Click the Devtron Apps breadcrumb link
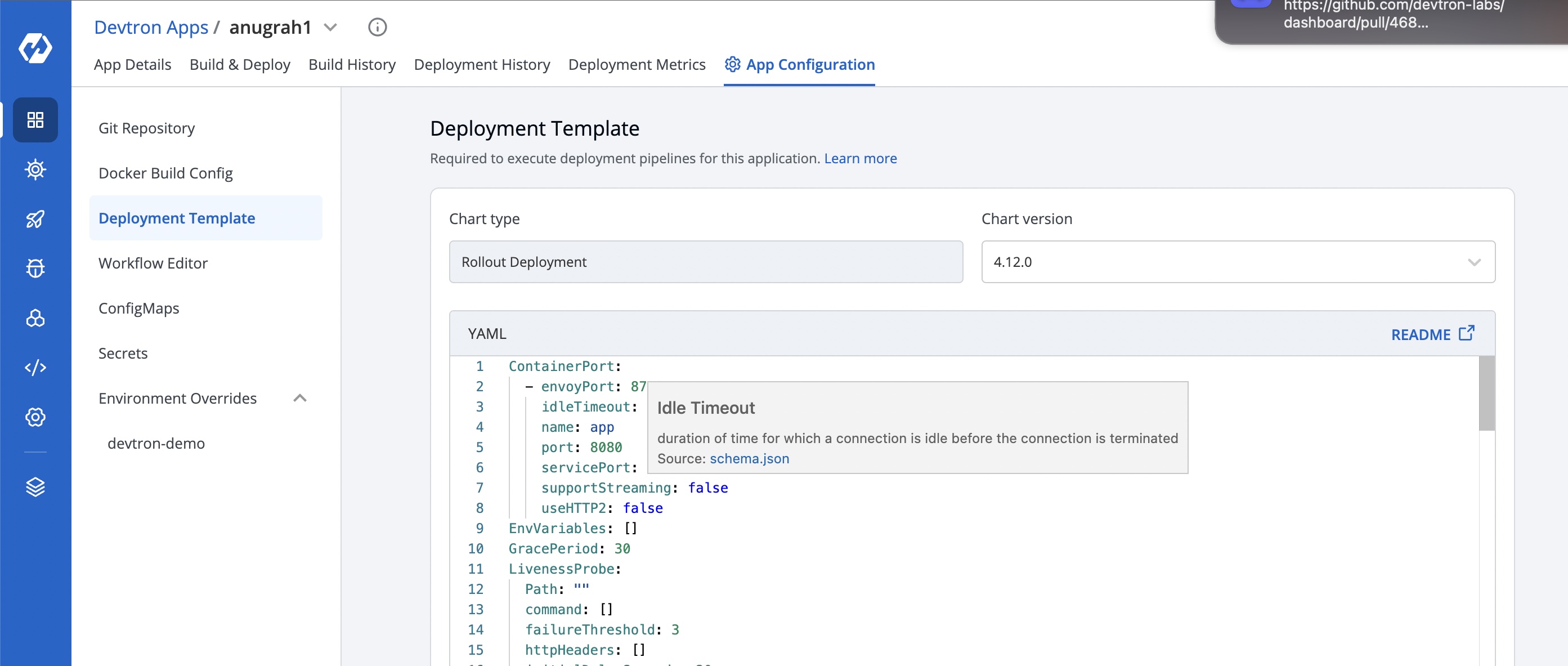Screen dimensions: 1568x666 click(x=151, y=28)
